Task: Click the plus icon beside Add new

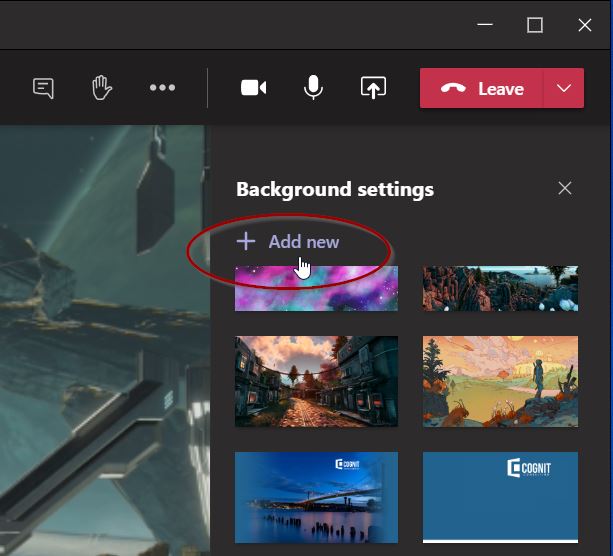Action: tap(246, 242)
